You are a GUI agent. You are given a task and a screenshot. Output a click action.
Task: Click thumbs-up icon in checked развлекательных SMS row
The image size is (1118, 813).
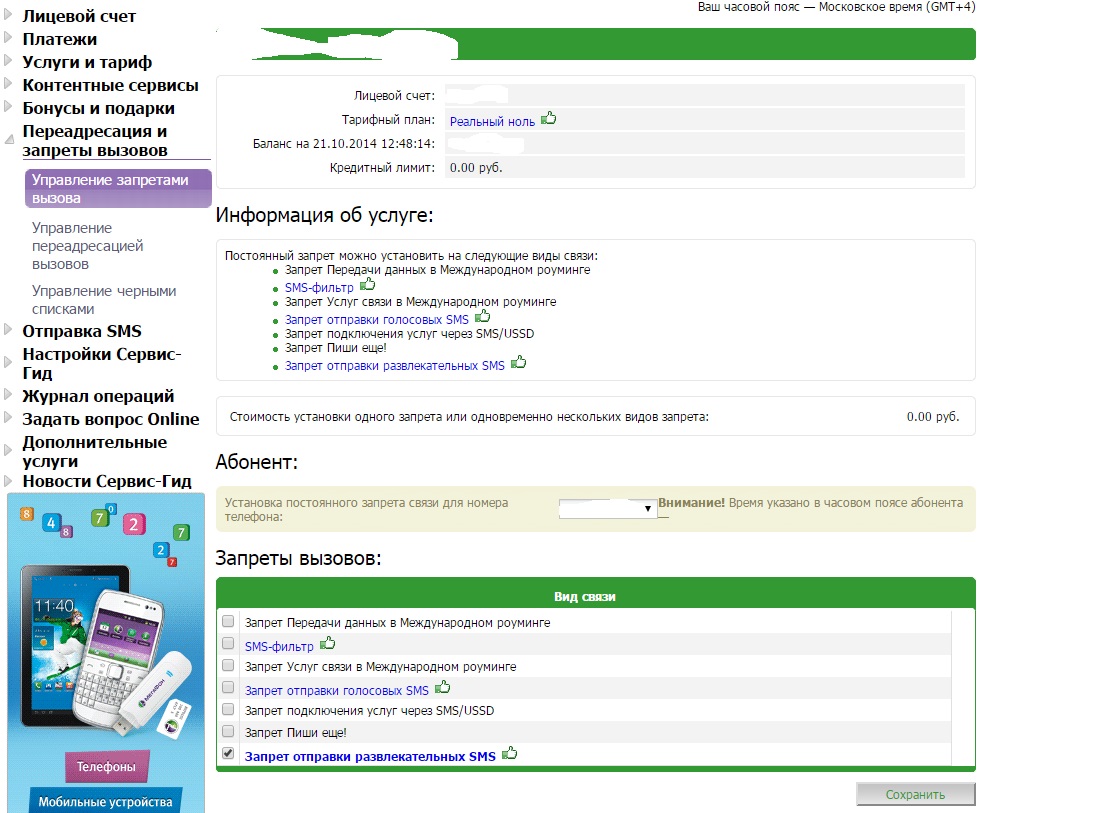(510, 754)
